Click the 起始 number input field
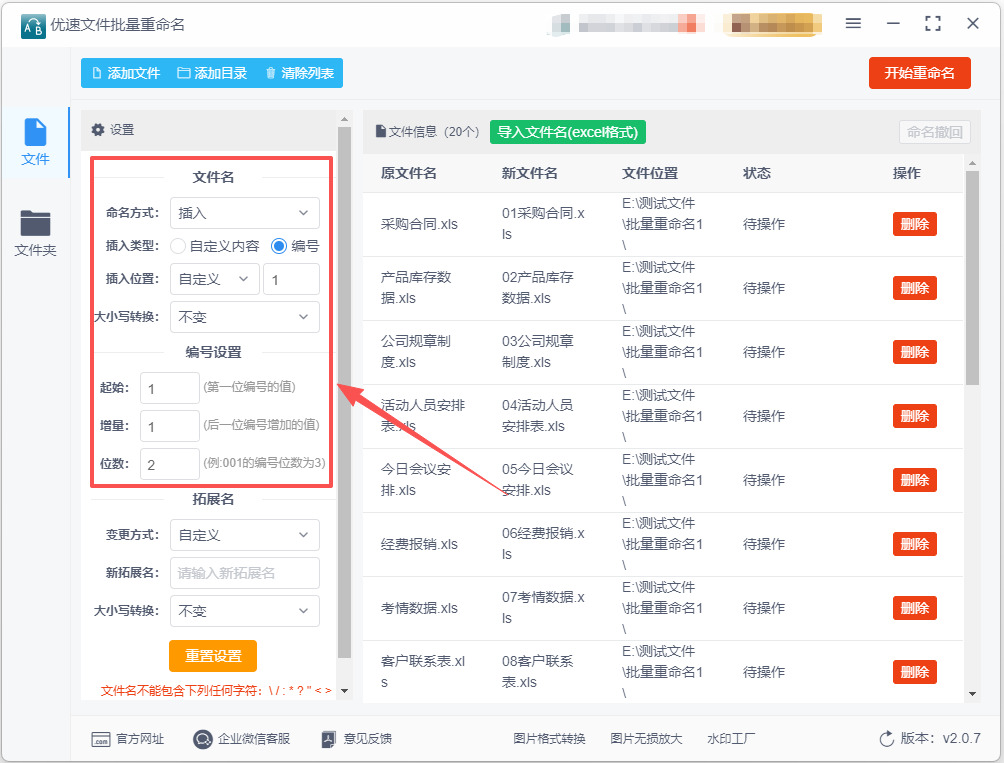 pos(170,388)
